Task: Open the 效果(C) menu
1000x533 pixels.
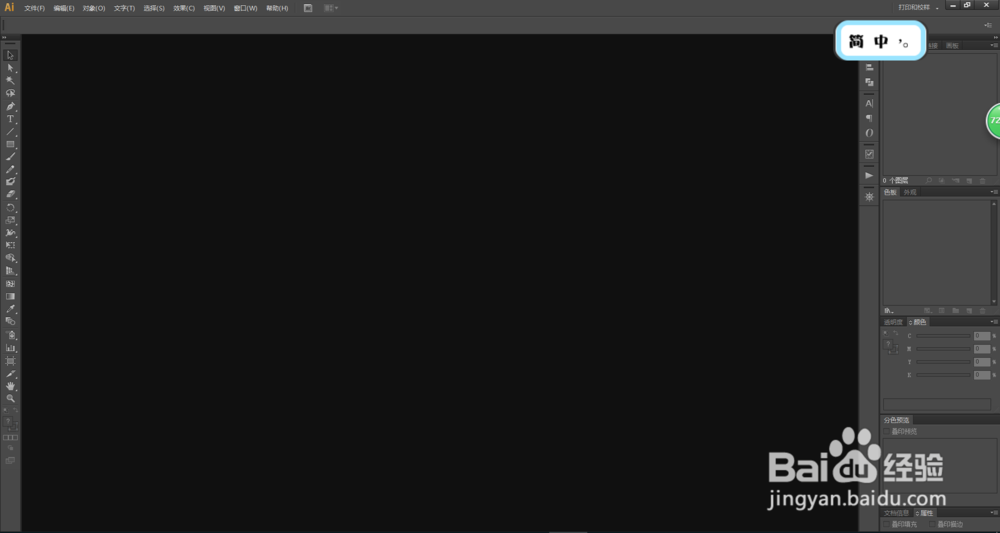Action: coord(184,8)
